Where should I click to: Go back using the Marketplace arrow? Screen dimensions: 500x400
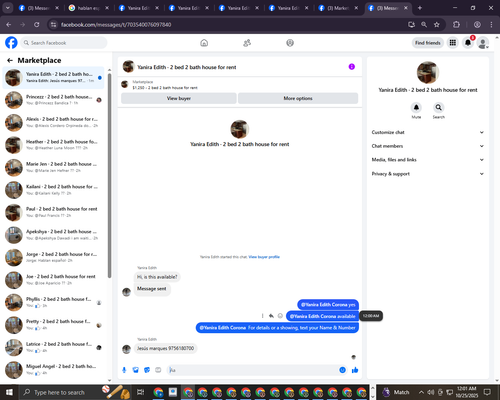(x=10, y=60)
